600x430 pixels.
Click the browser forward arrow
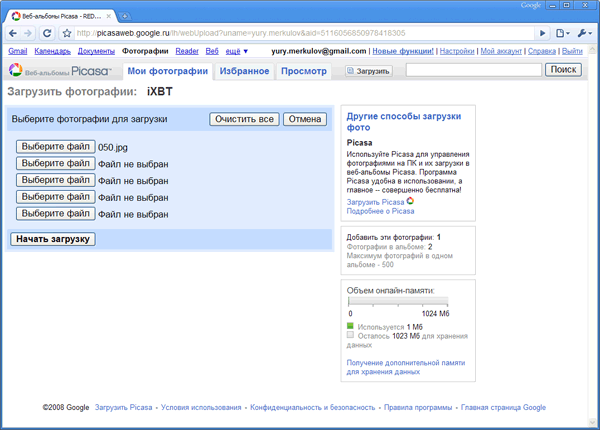(x=28, y=33)
